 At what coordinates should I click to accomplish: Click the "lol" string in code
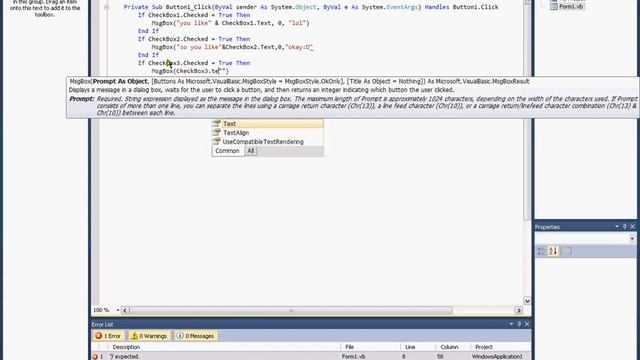coord(297,23)
